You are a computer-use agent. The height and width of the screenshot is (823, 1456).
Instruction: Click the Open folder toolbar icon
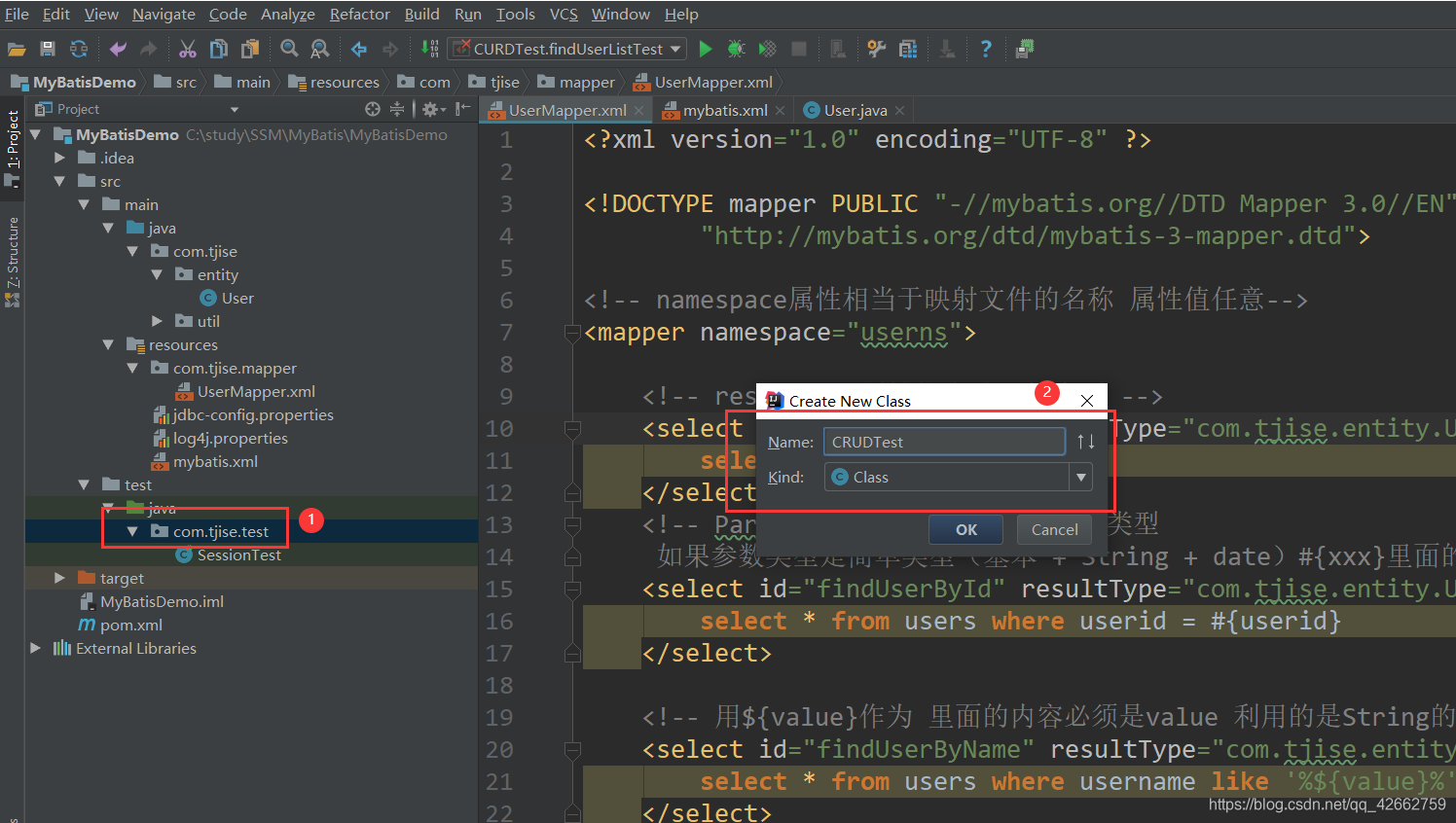point(17,49)
